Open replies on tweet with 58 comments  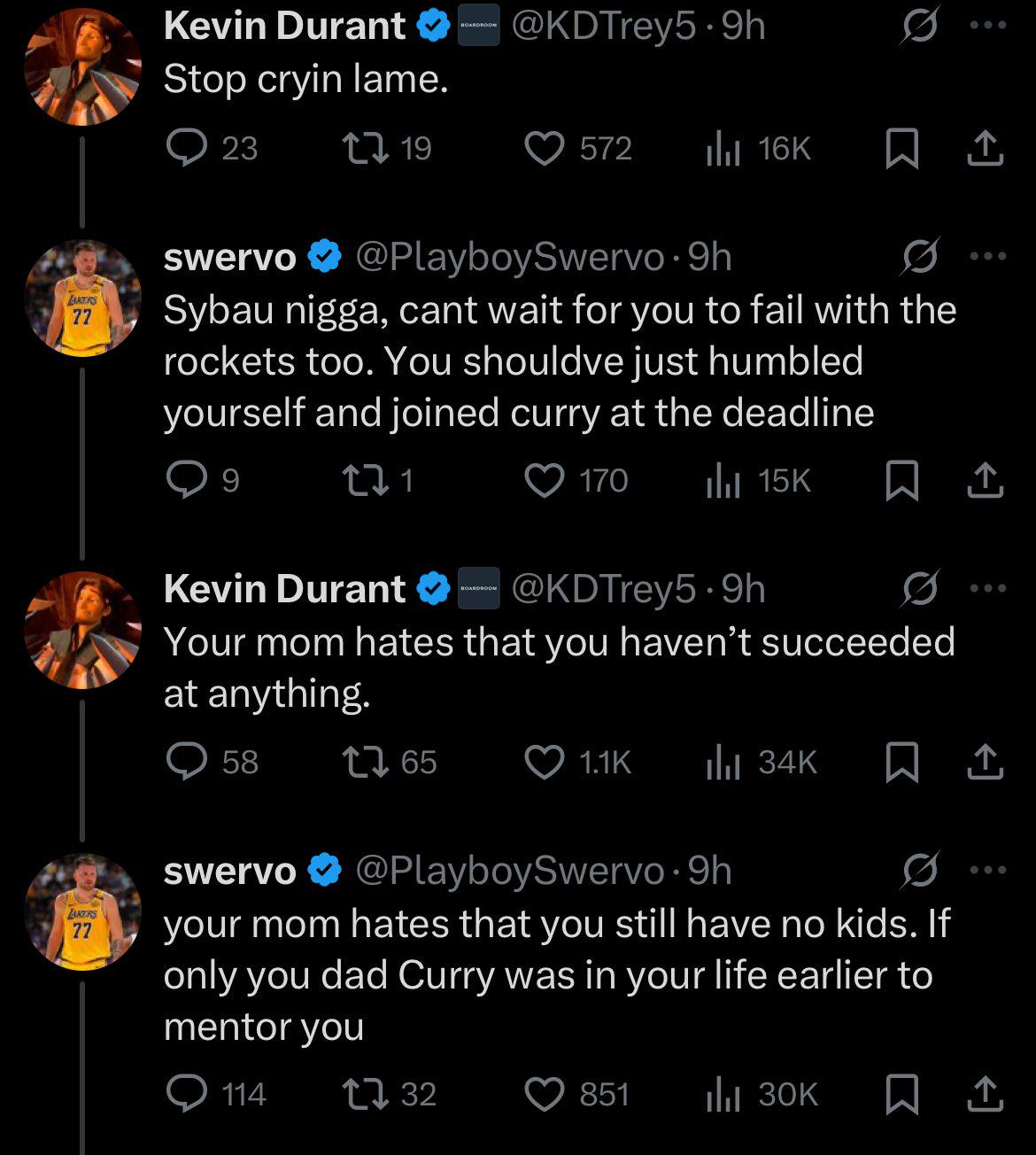click(213, 762)
